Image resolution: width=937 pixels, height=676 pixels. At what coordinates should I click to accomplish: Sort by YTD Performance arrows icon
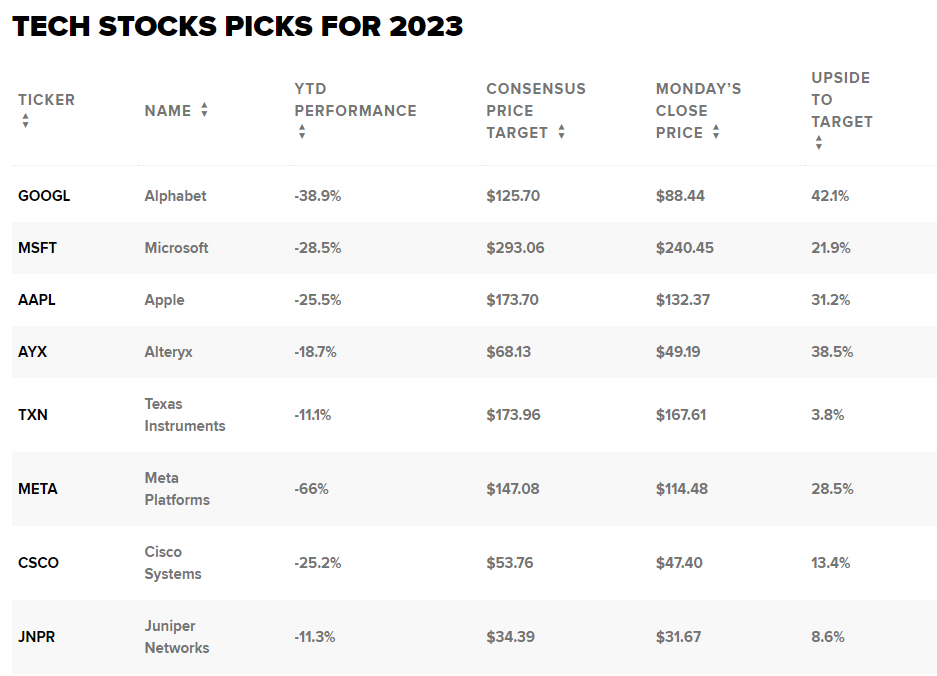click(302, 131)
